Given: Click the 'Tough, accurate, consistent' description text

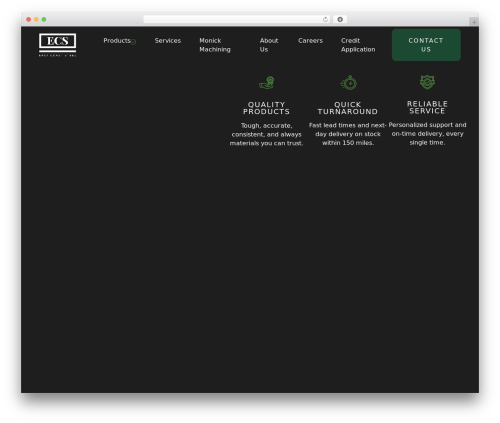Looking at the screenshot, I should 266,134.
